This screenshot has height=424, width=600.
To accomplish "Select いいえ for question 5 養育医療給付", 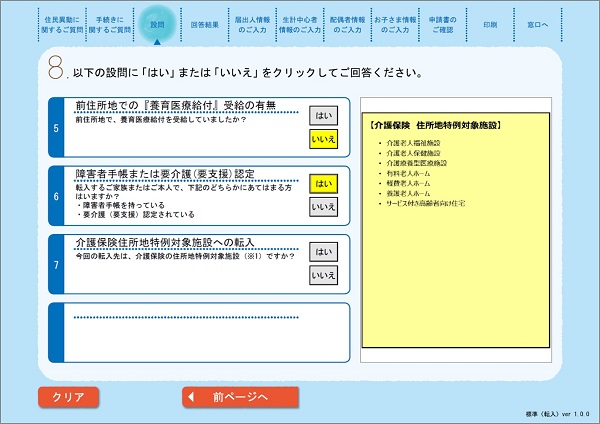I will tap(323, 139).
